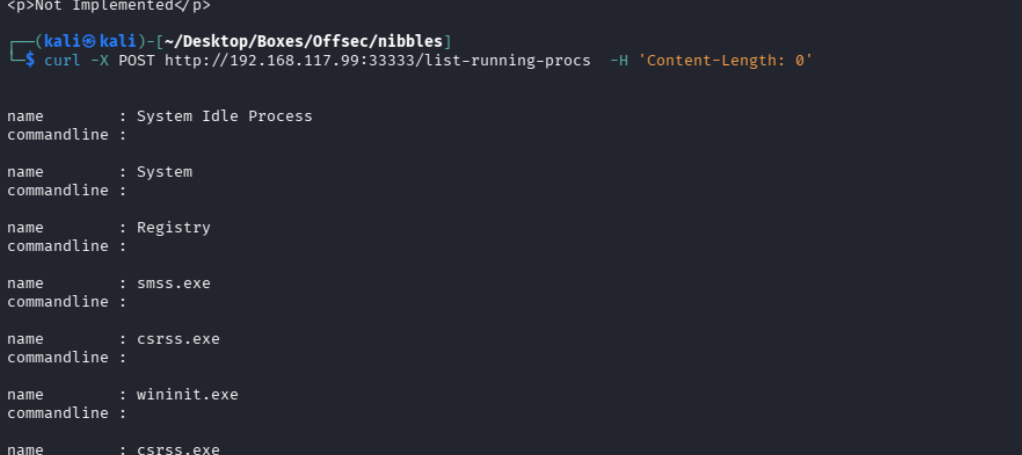
Task: Click the name label beside System Idle Process
Action: tap(25, 116)
